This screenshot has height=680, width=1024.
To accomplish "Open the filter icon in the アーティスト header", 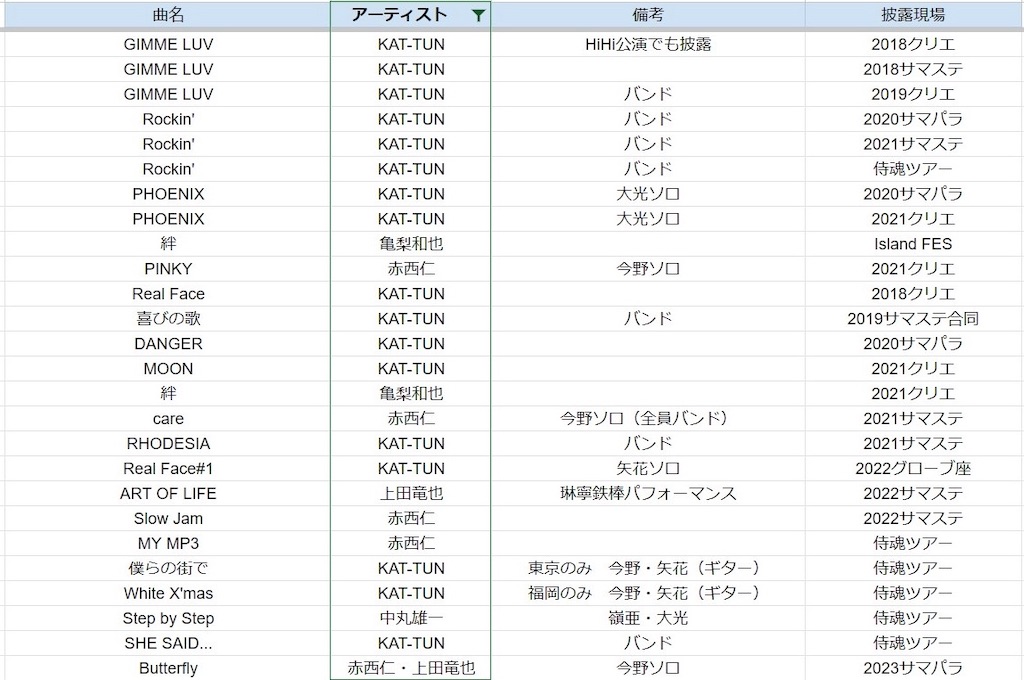I will click(478, 16).
